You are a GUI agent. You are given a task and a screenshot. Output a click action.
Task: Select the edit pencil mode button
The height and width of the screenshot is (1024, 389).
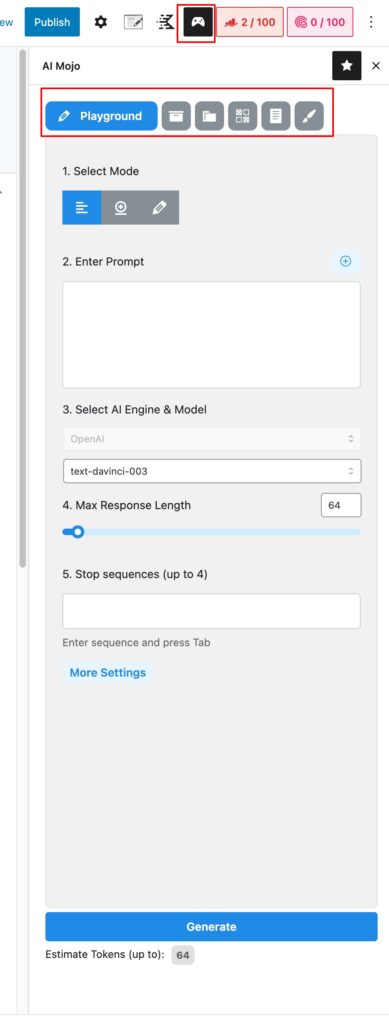(159, 208)
